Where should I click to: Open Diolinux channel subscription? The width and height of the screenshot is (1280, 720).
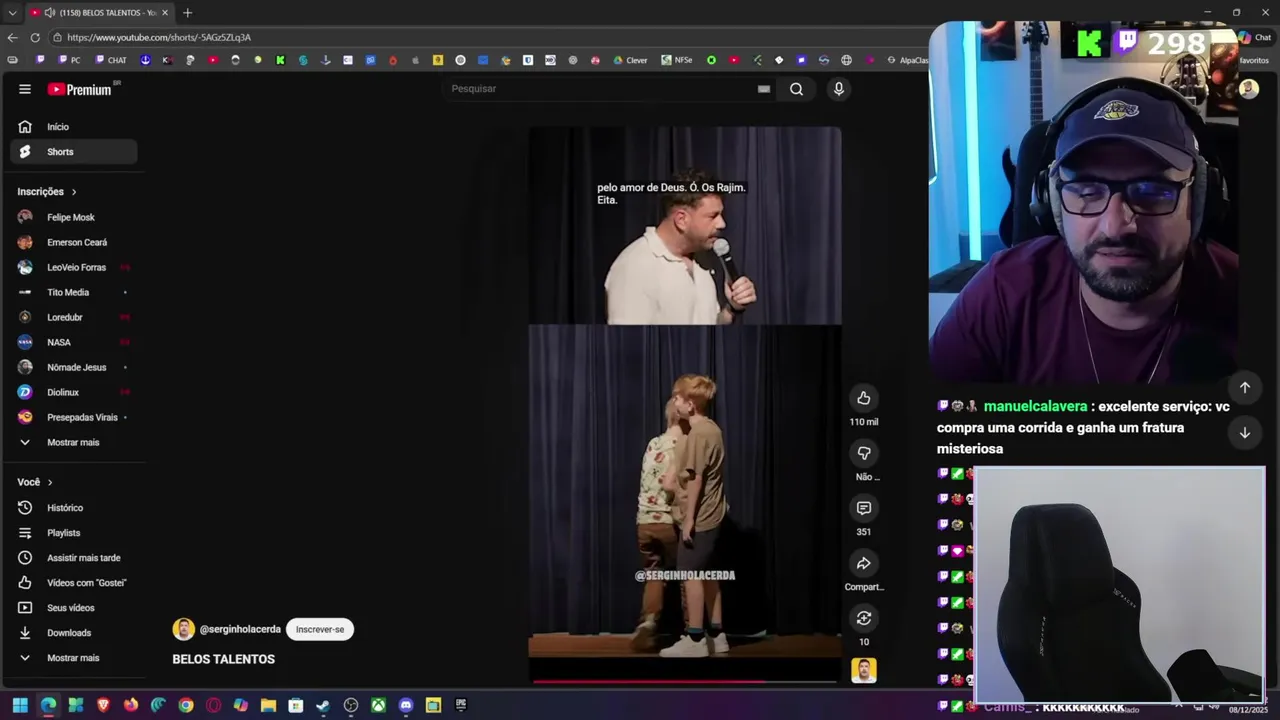coord(74,392)
